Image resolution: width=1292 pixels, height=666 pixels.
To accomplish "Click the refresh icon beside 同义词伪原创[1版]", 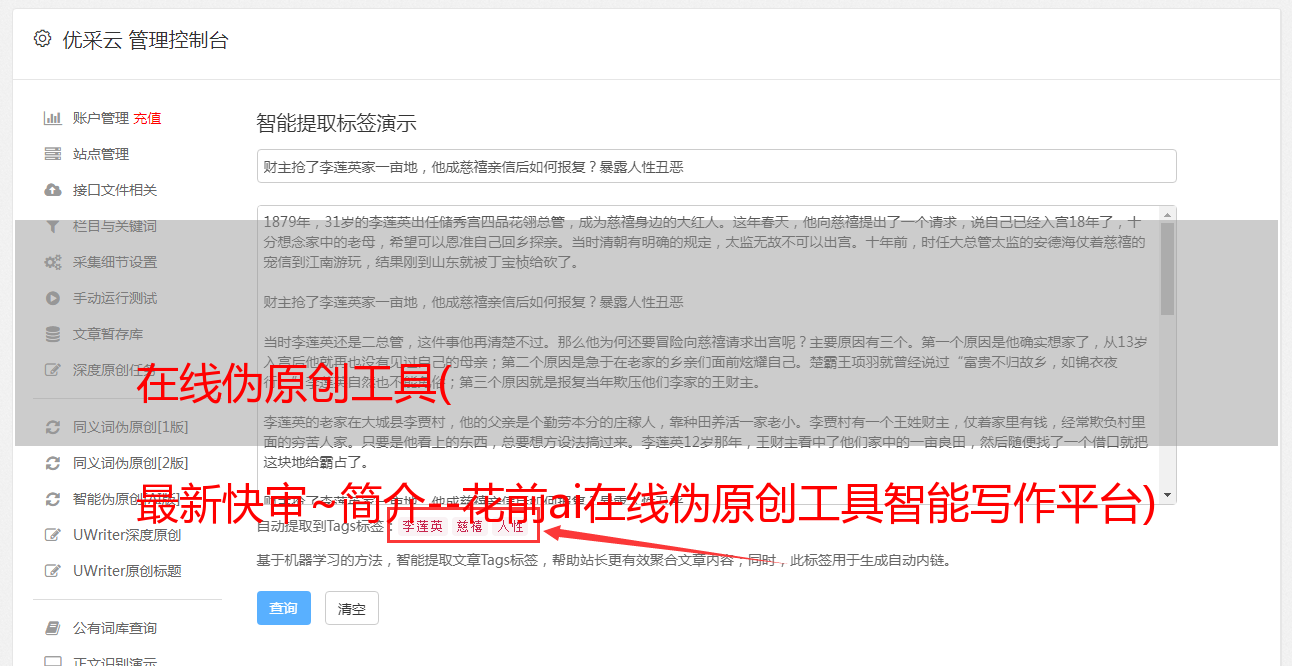I will tap(53, 427).
